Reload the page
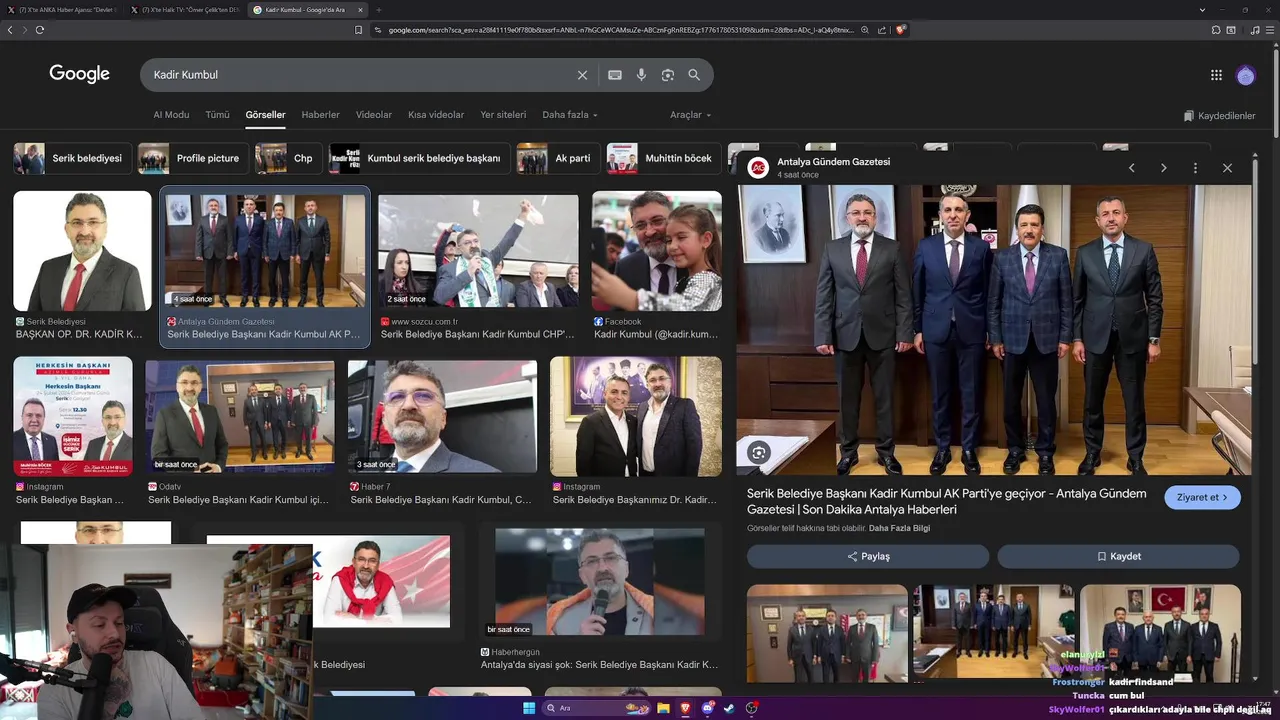The width and height of the screenshot is (1280, 720). click(x=40, y=30)
